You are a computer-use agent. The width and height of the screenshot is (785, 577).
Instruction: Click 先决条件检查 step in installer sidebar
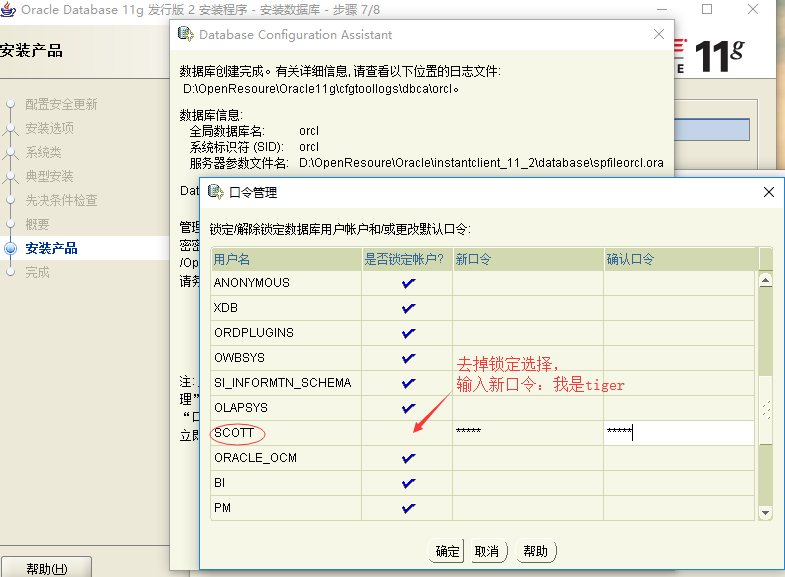61,200
